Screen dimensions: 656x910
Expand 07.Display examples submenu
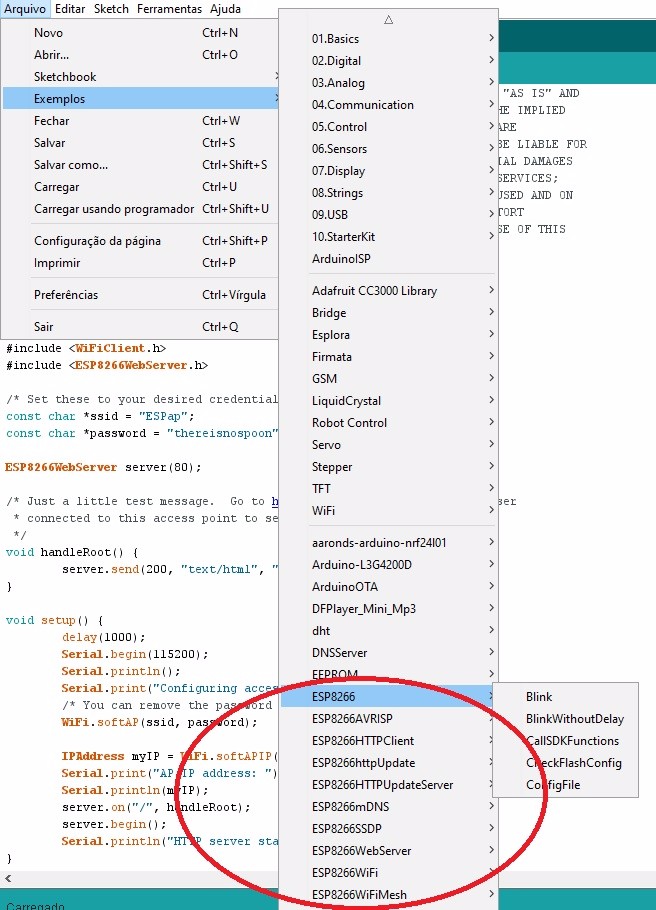[388, 171]
